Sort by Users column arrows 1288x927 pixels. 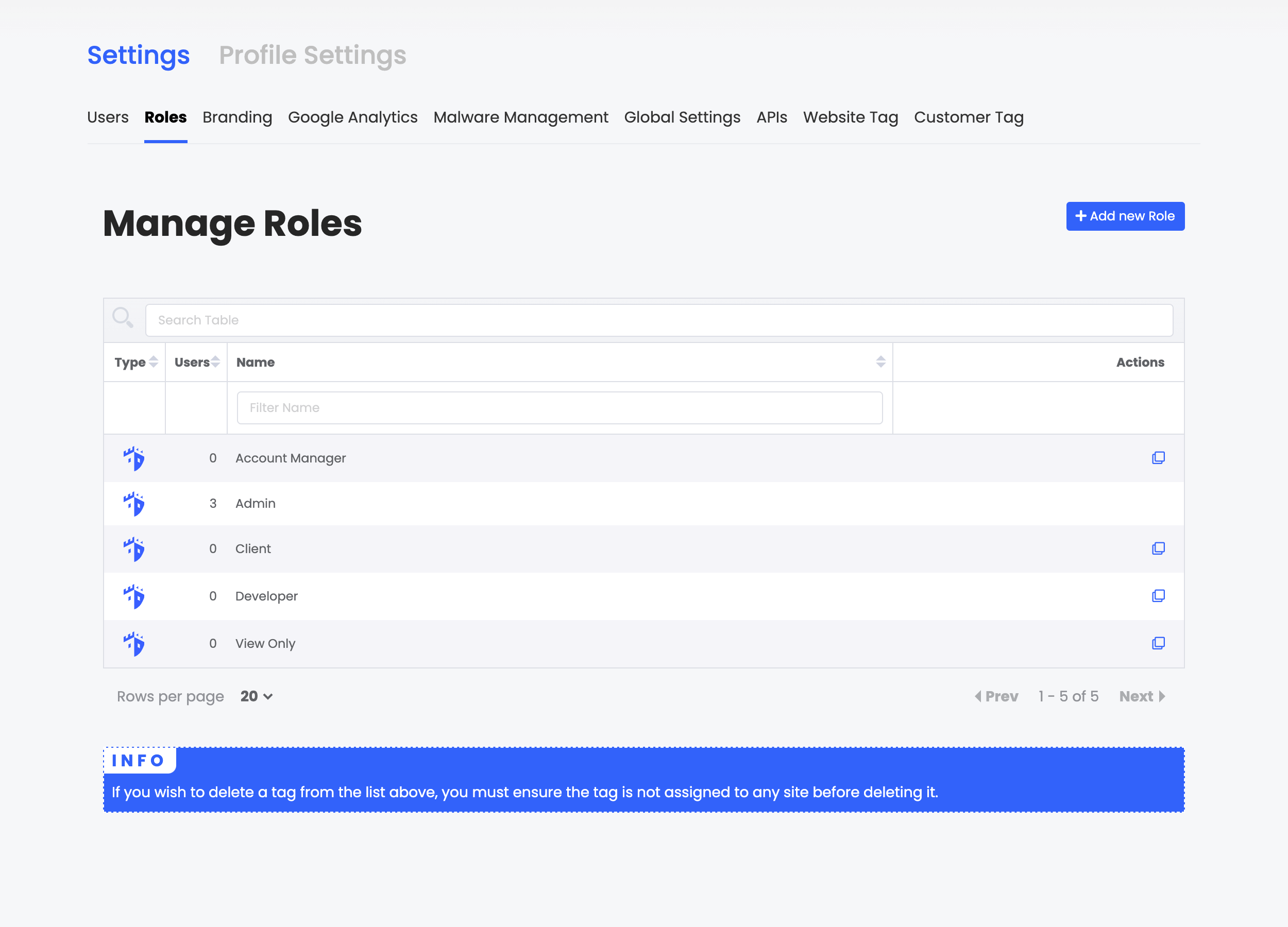click(215, 362)
